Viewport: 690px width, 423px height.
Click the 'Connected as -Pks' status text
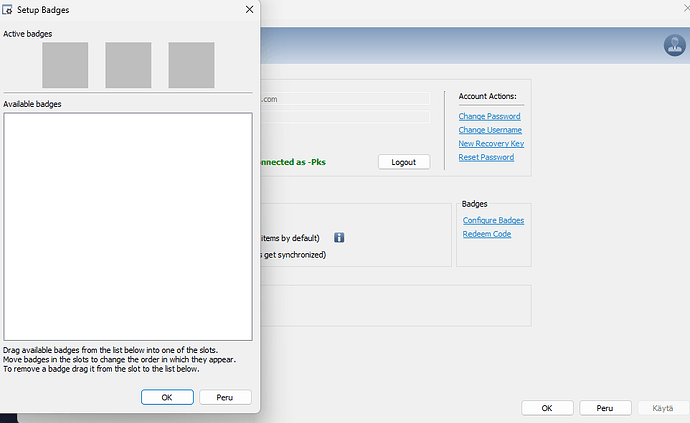[293, 162]
